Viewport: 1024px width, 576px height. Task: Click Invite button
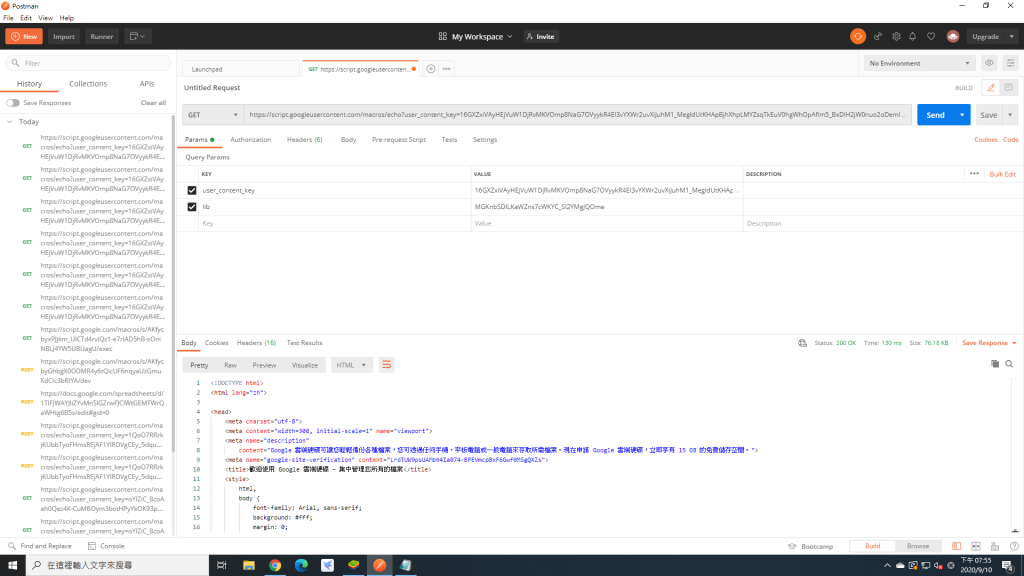[540, 37]
